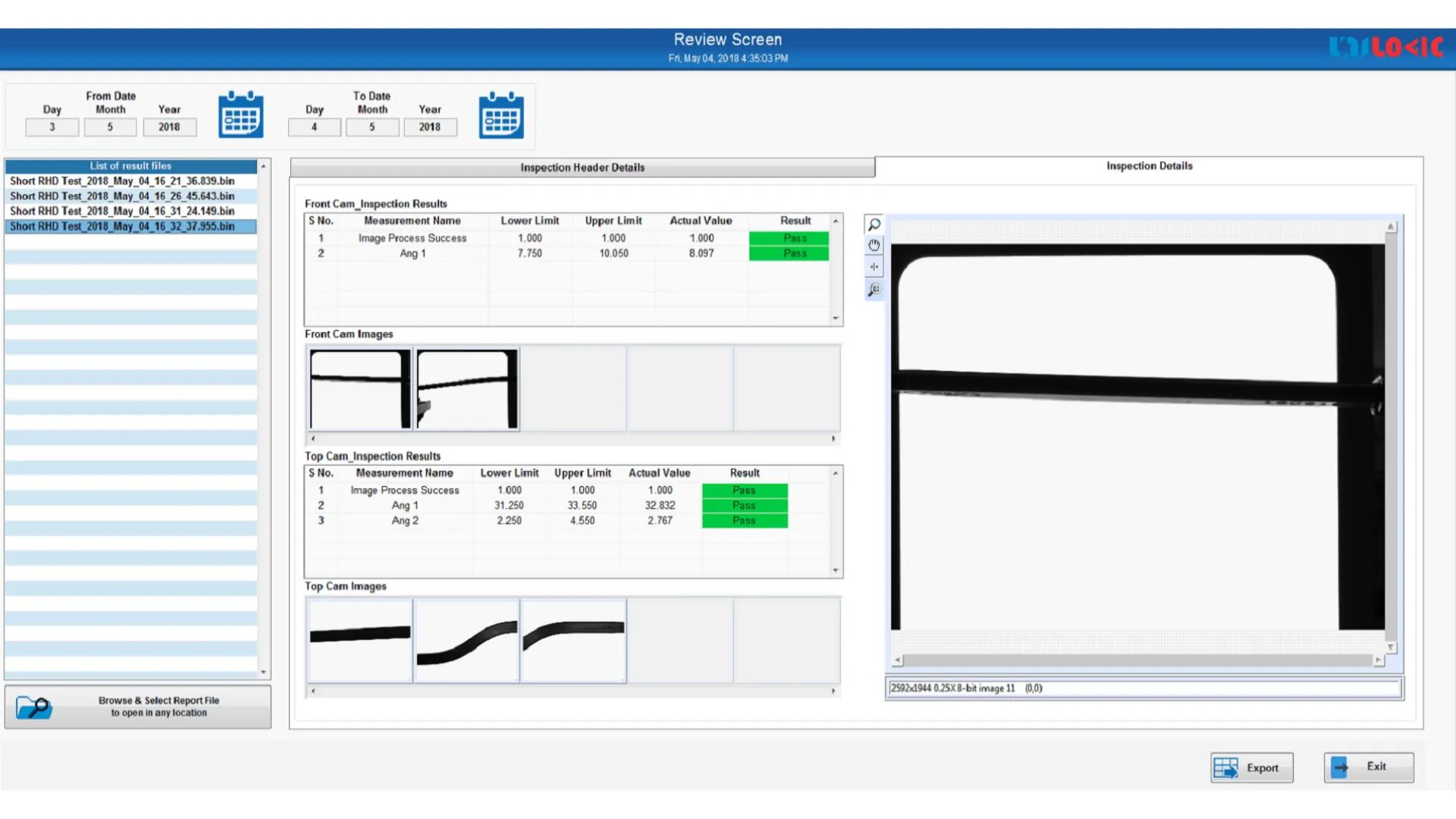Click the From Date Day field
Viewport: 1456px width, 819px height.
point(52,127)
